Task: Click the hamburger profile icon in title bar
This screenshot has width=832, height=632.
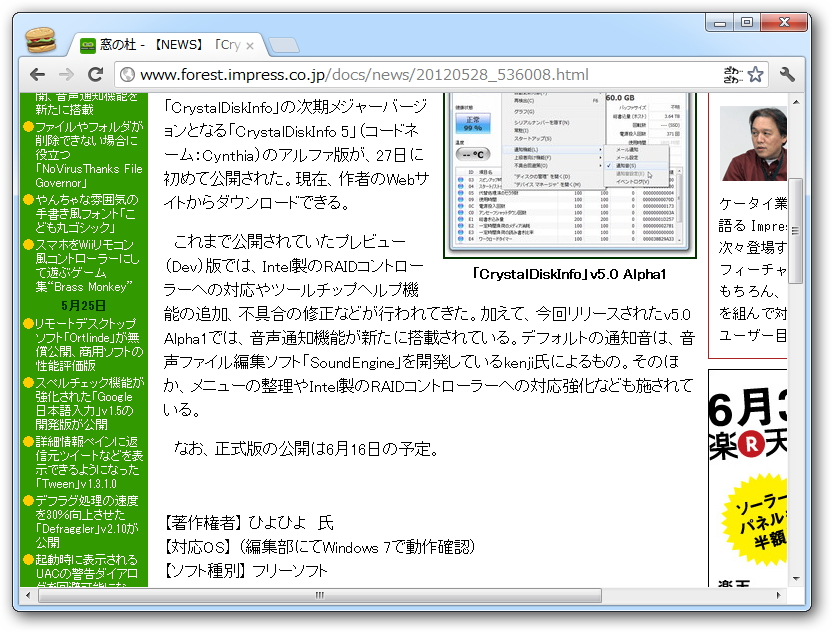Action: [x=40, y=40]
